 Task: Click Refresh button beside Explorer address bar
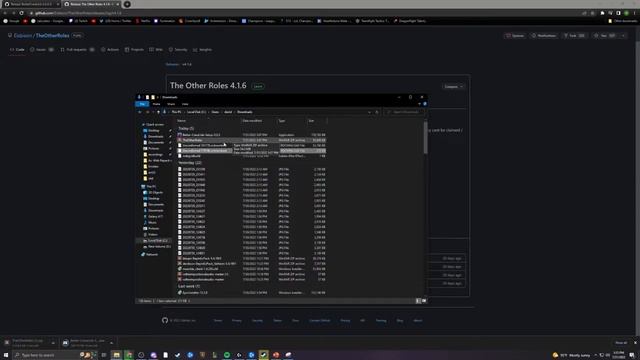377,112
